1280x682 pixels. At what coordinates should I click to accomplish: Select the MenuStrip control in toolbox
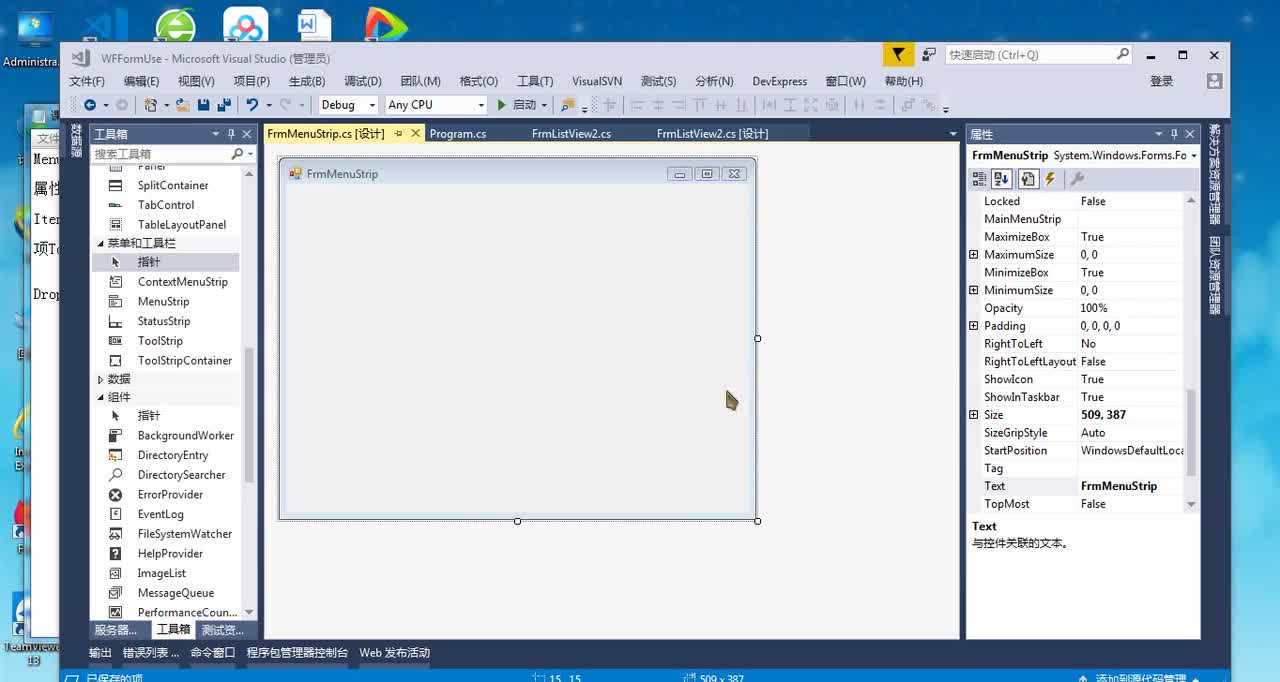click(165, 301)
